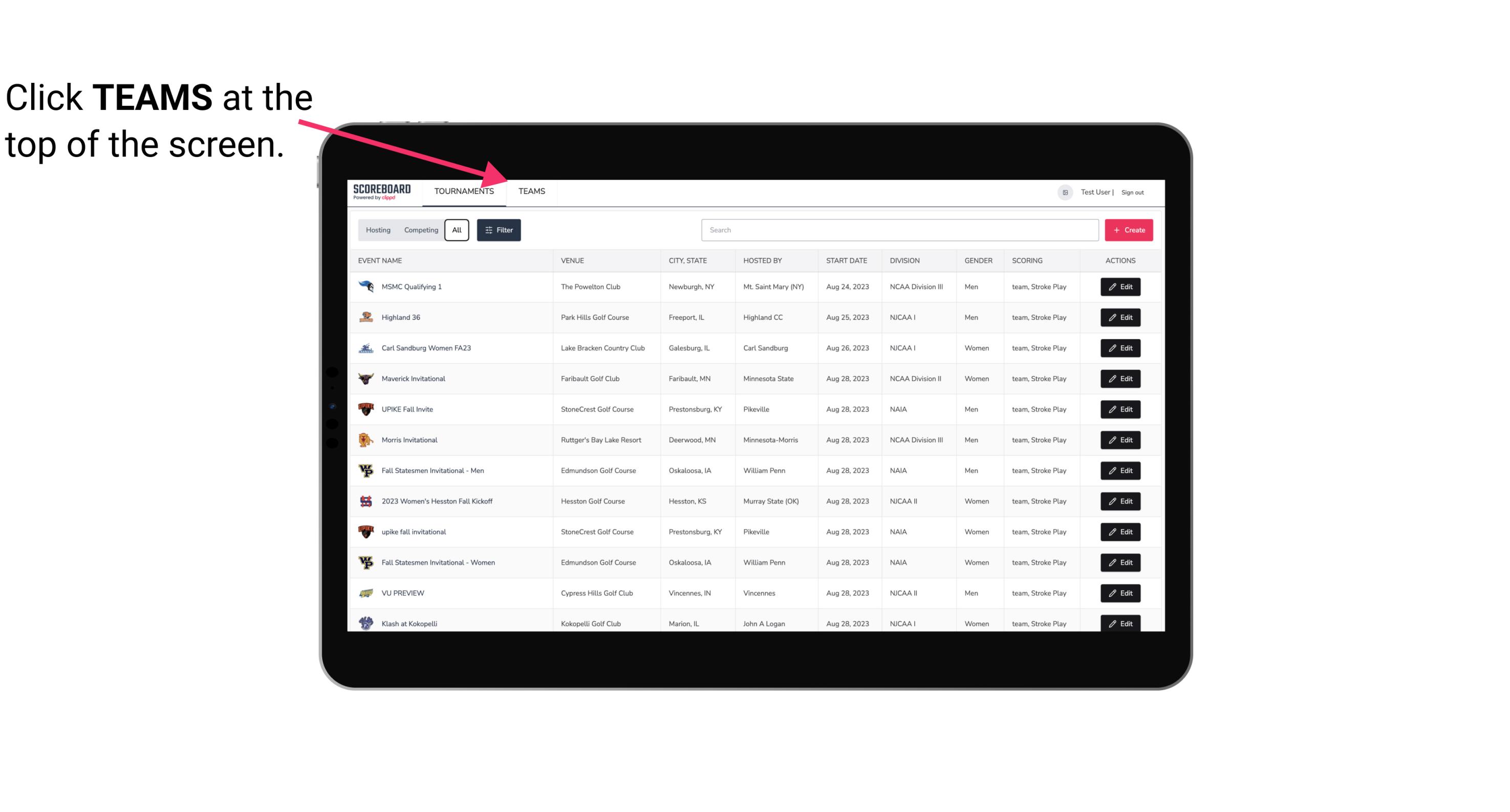
Task: Click the Edit icon for Morris Invitational
Action: coord(1120,439)
